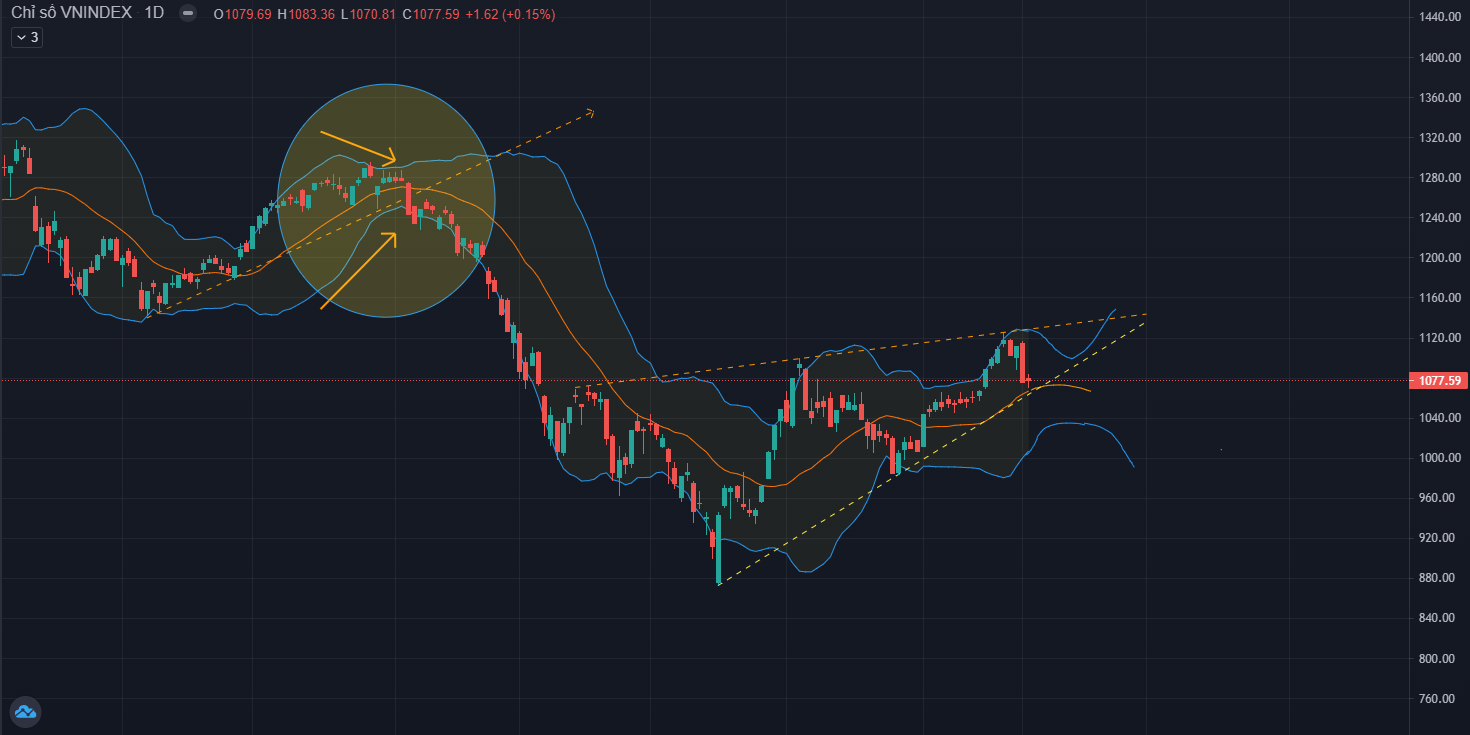
Task: Click arrowhead ending the dashed orange trendline
Action: [590, 112]
